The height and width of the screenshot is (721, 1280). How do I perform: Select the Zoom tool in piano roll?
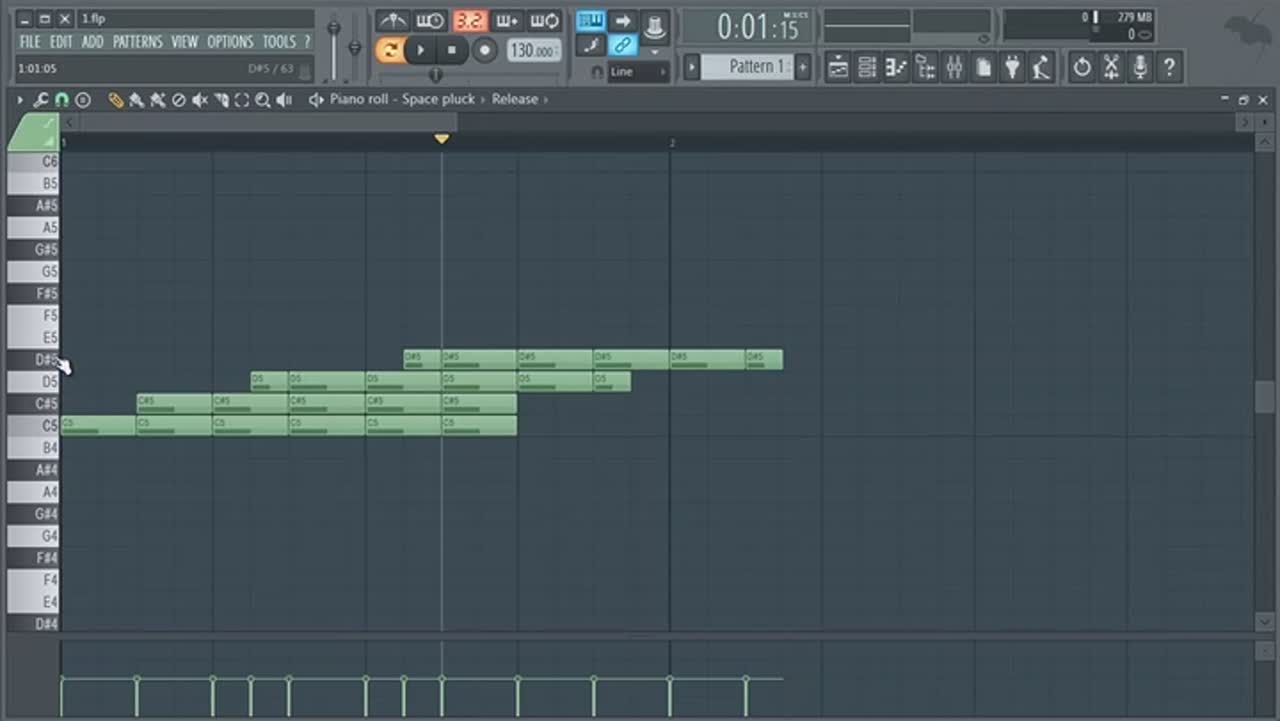coord(262,100)
